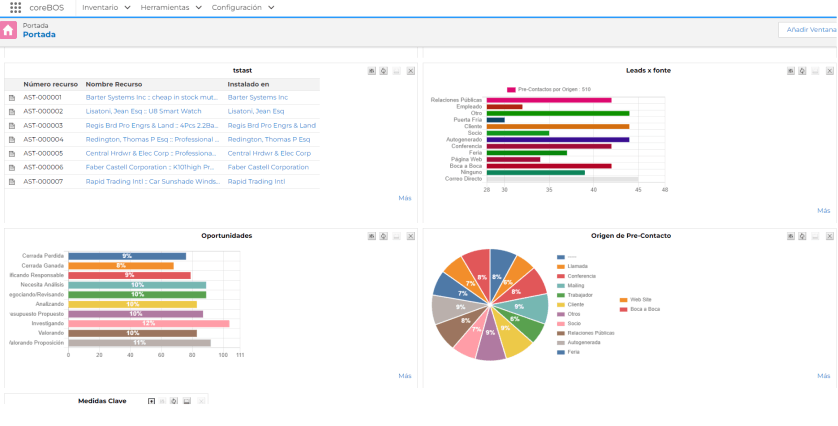838x426 pixels.
Task: Open record icon for AST-000001 row
Action: (x=12, y=98)
